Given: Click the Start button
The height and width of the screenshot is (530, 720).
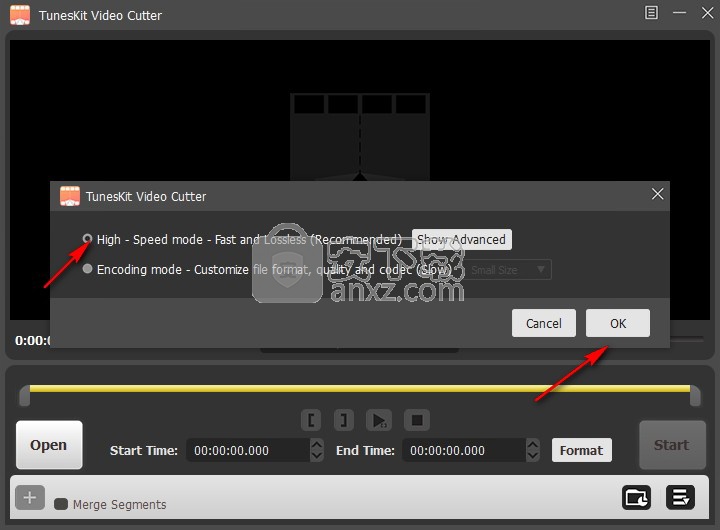Looking at the screenshot, I should [x=672, y=445].
